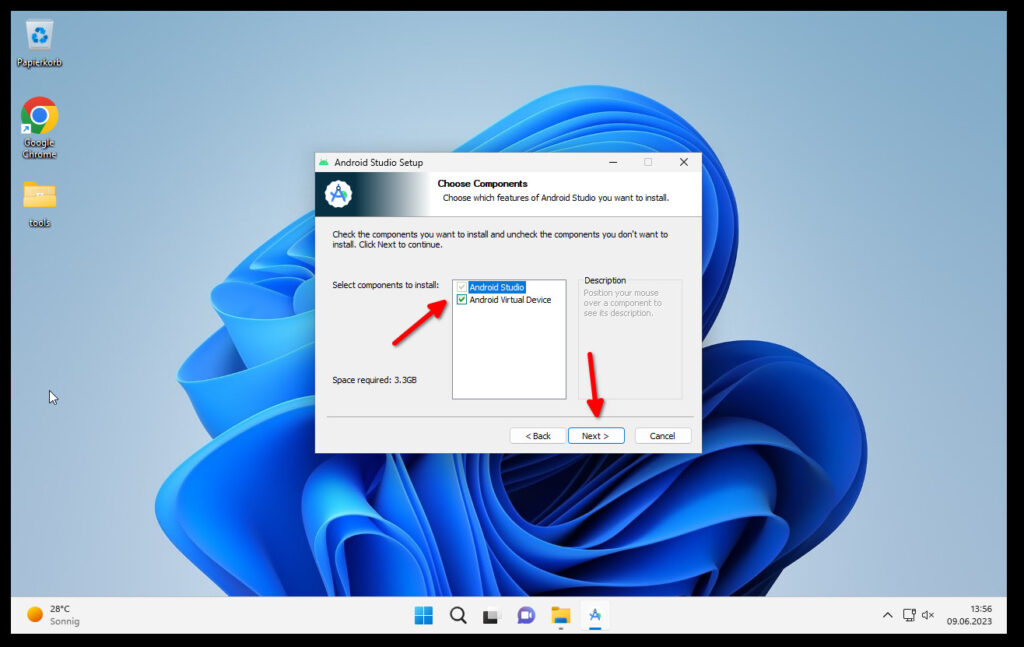Open the clock and date 09.06.2023

click(969, 615)
